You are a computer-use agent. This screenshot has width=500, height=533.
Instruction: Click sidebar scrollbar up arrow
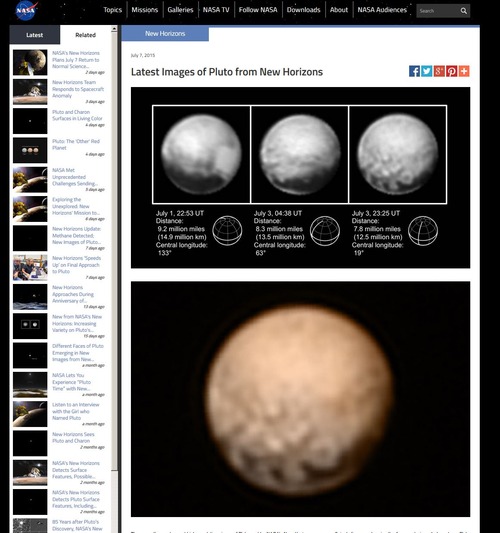114,29
